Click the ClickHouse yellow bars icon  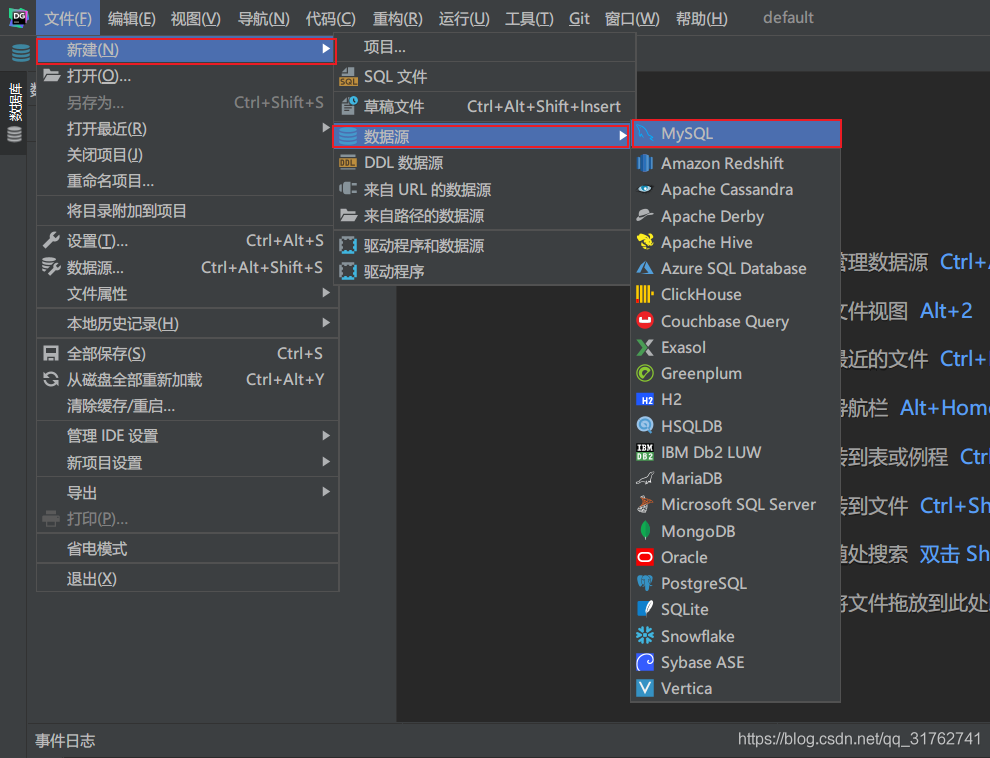click(645, 295)
